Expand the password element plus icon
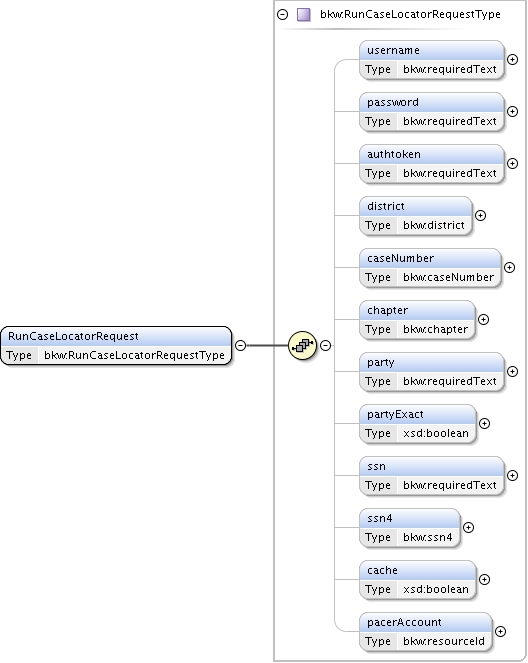 512,112
